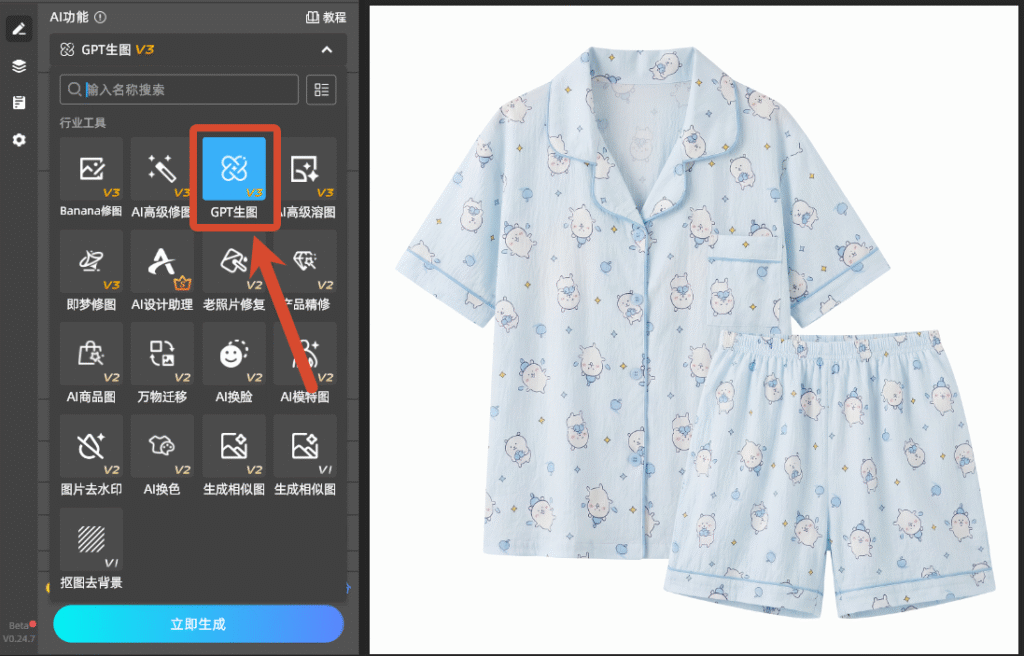Click the 立即生成 button
Viewport: 1024px width, 656px height.
(x=198, y=624)
